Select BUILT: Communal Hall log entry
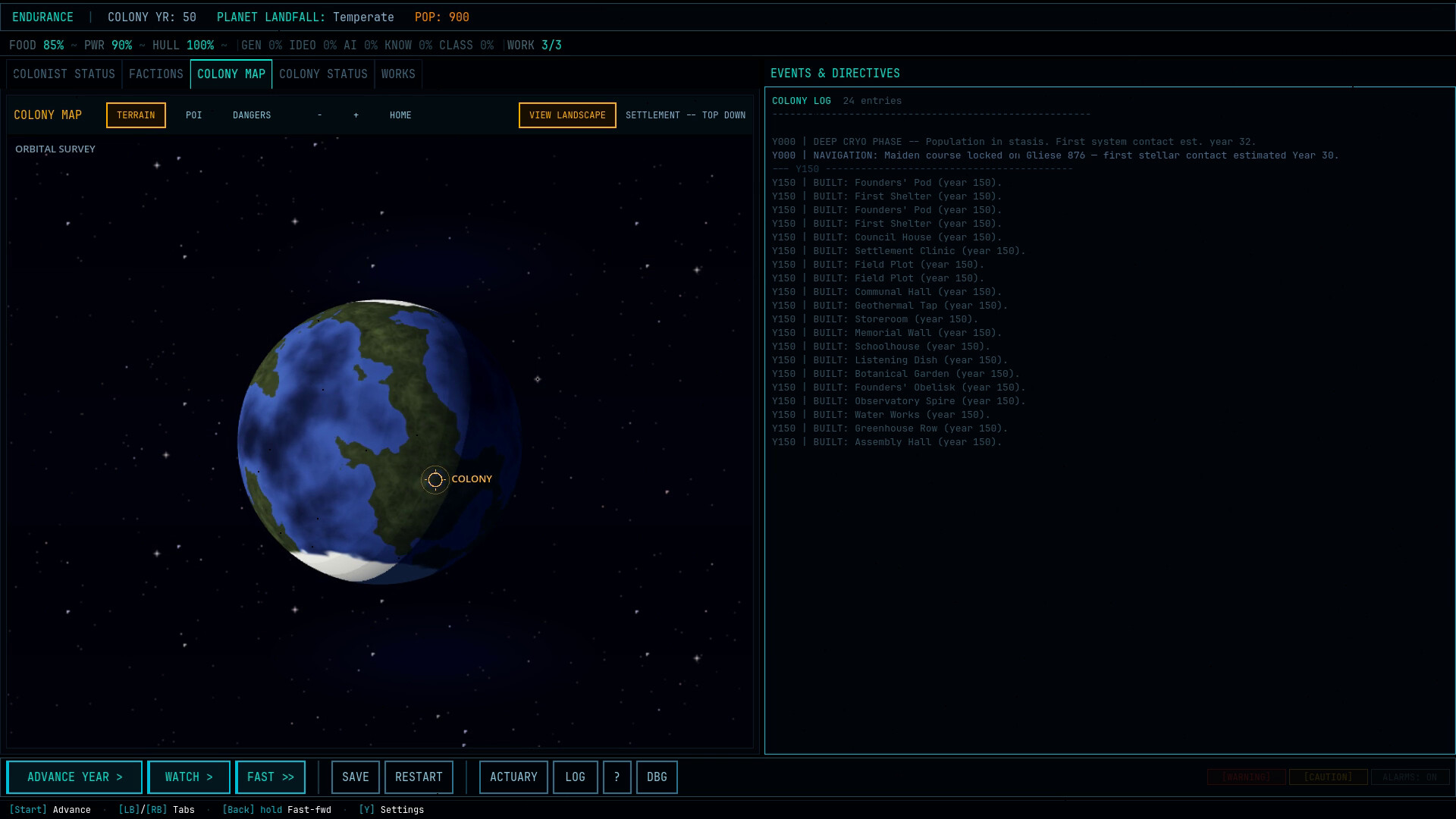This screenshot has height=819, width=1456. point(887,292)
